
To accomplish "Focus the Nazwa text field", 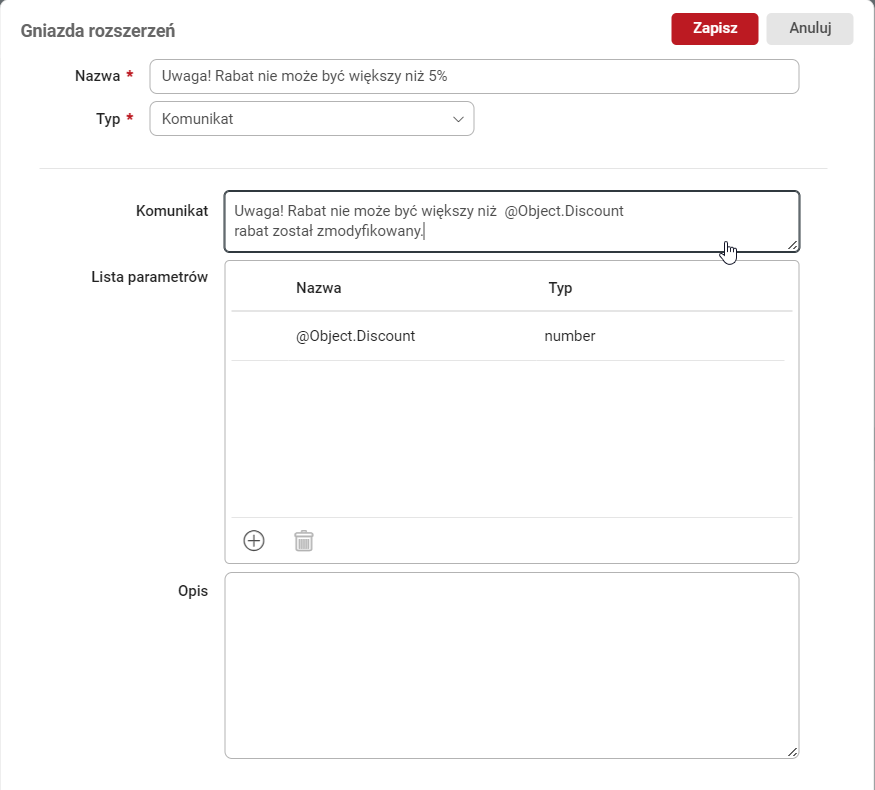I will click(473, 77).
